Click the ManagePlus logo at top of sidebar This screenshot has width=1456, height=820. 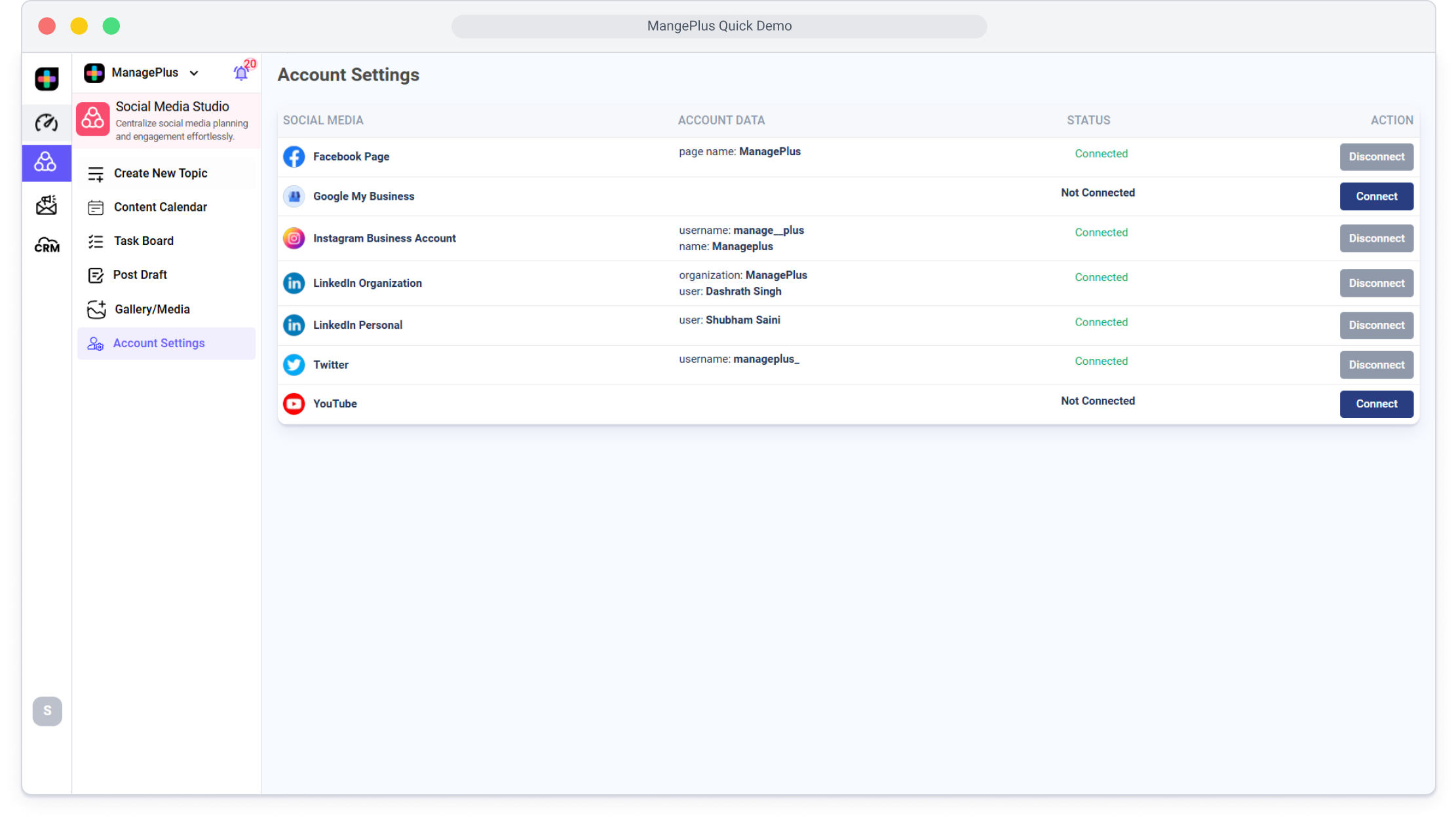[x=47, y=79]
